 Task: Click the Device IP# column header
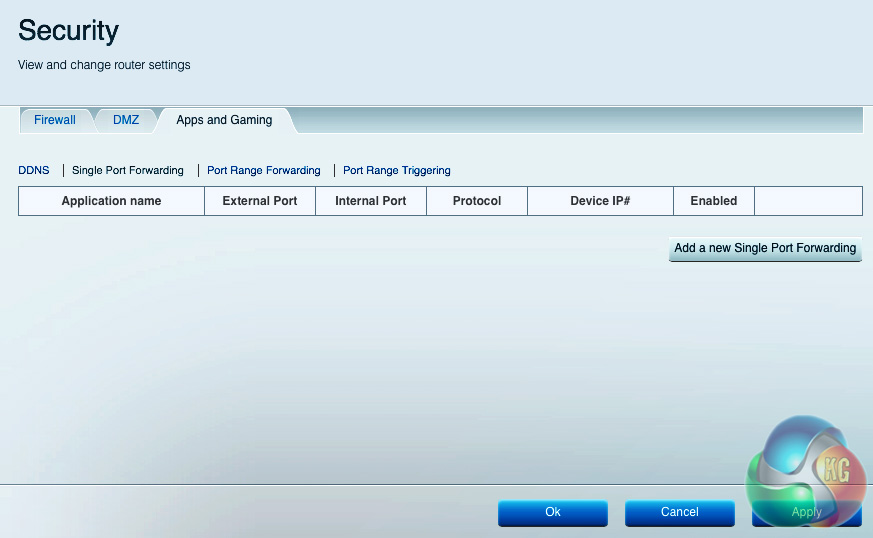tap(600, 201)
